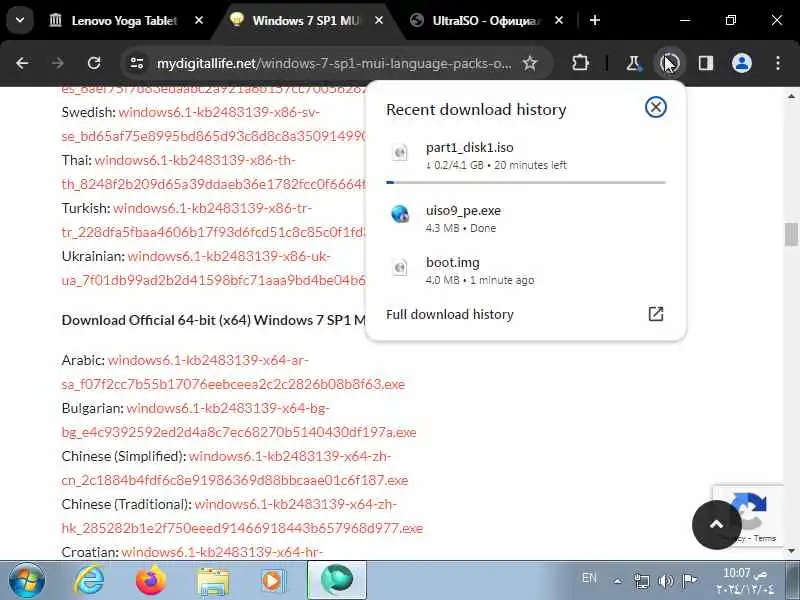View site information icon in address bar
Image resolution: width=800 pixels, height=600 pixels.
pyautogui.click(x=137, y=63)
